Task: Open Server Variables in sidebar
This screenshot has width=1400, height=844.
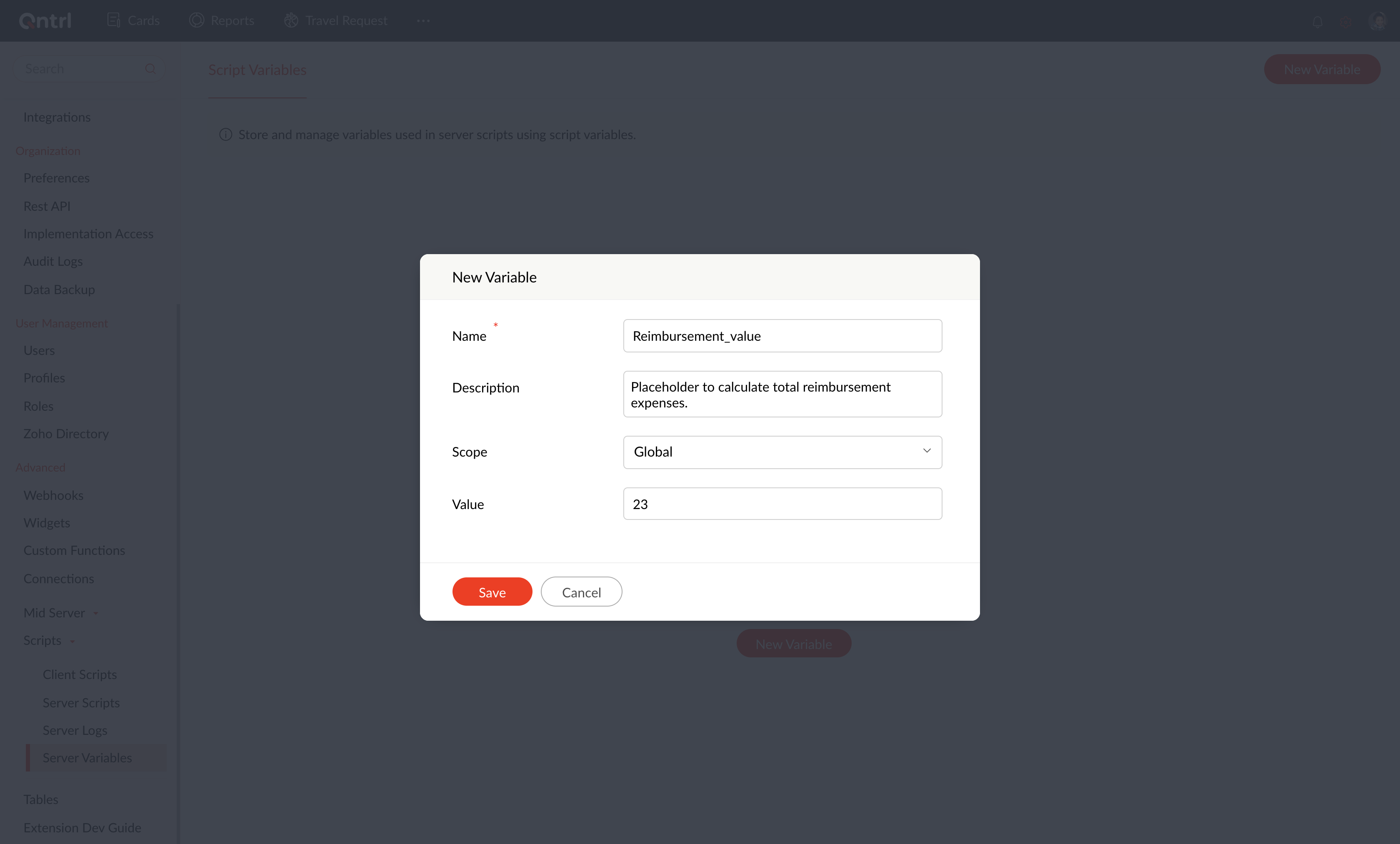Action: 87,758
